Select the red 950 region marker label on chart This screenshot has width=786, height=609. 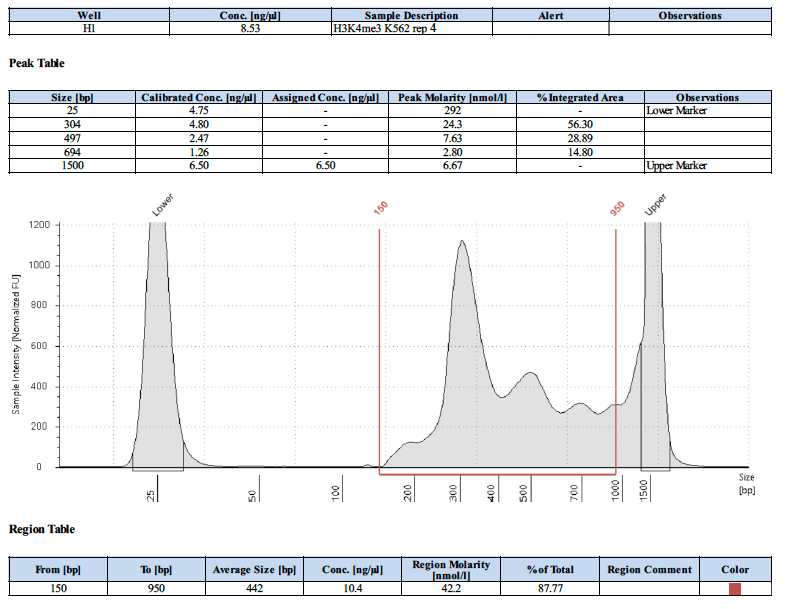pyautogui.click(x=617, y=208)
